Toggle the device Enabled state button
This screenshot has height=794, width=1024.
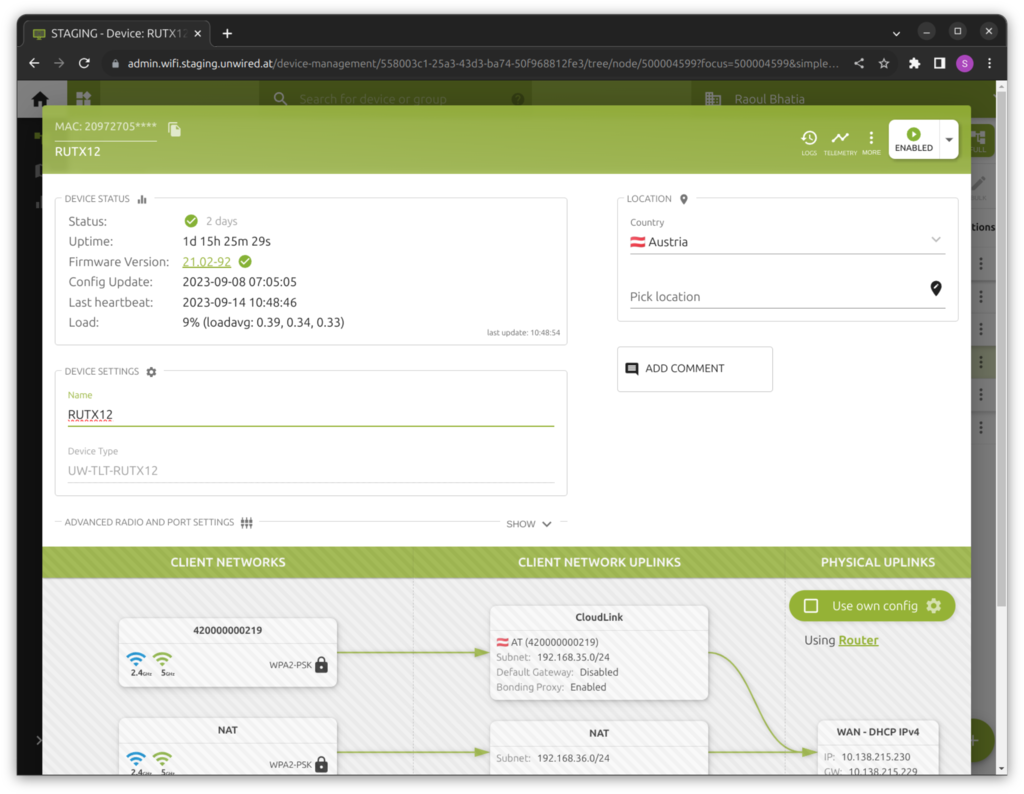tap(913, 140)
